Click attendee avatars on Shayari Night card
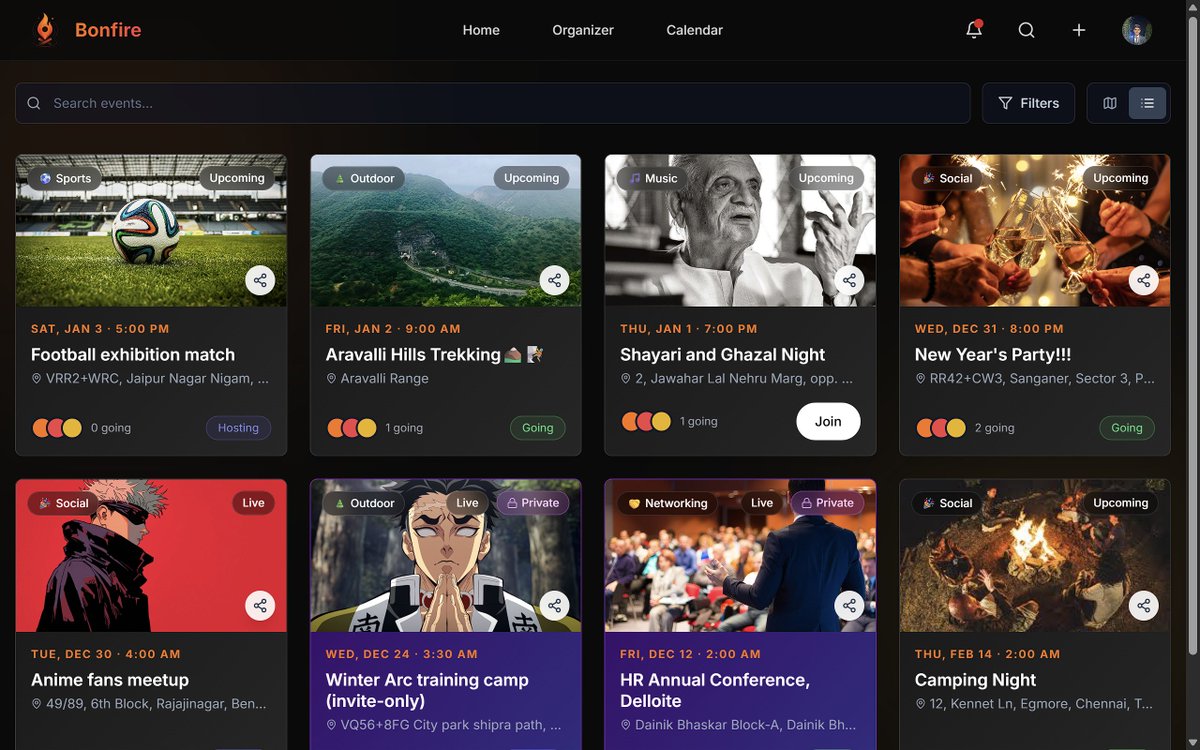The width and height of the screenshot is (1200, 750). [x=646, y=421]
